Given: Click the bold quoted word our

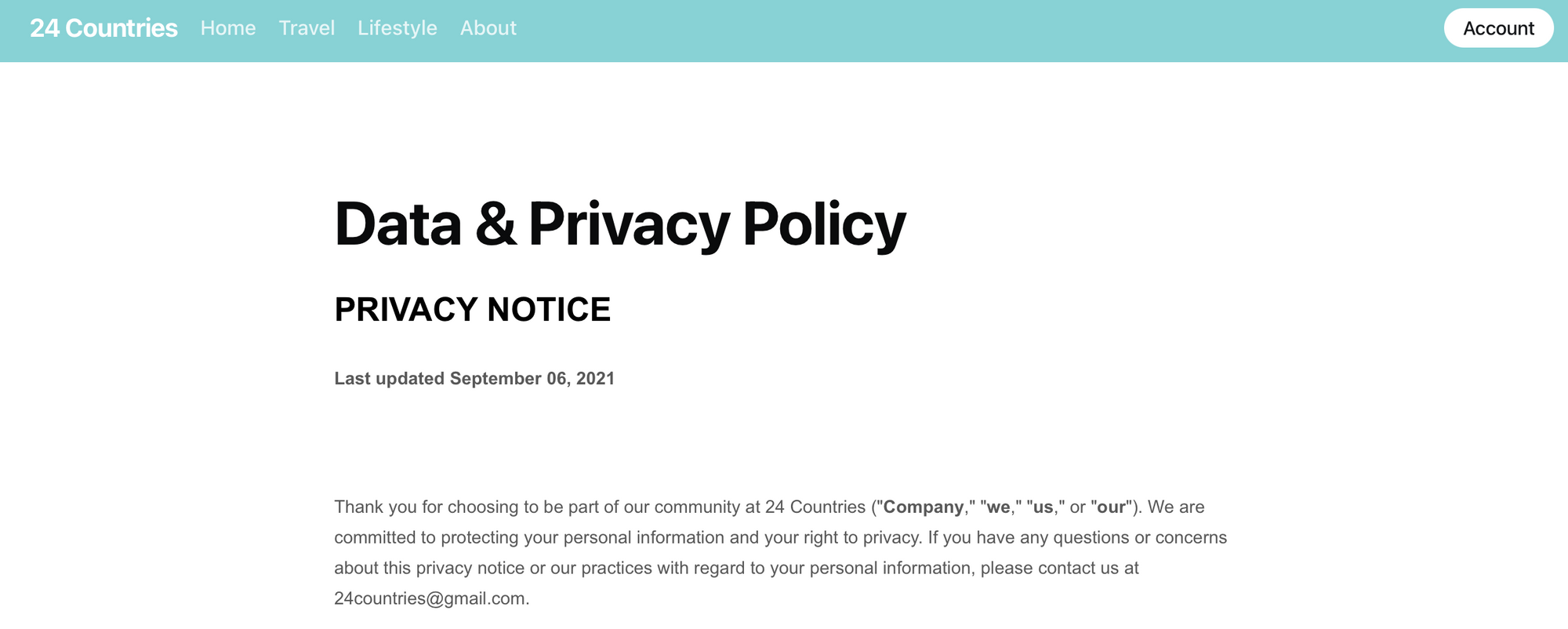Looking at the screenshot, I should (x=1111, y=507).
